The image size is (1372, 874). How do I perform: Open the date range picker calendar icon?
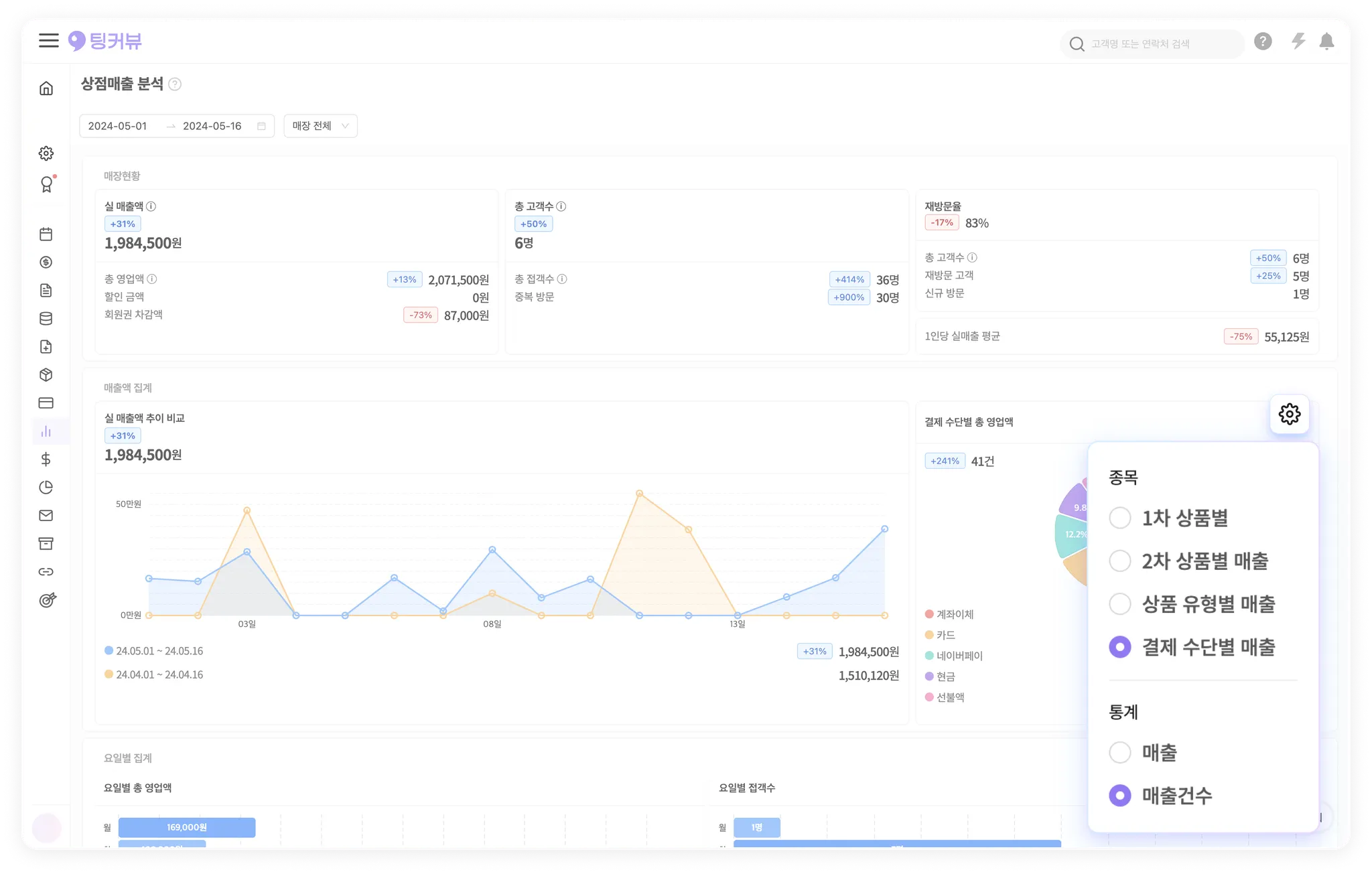click(x=261, y=126)
